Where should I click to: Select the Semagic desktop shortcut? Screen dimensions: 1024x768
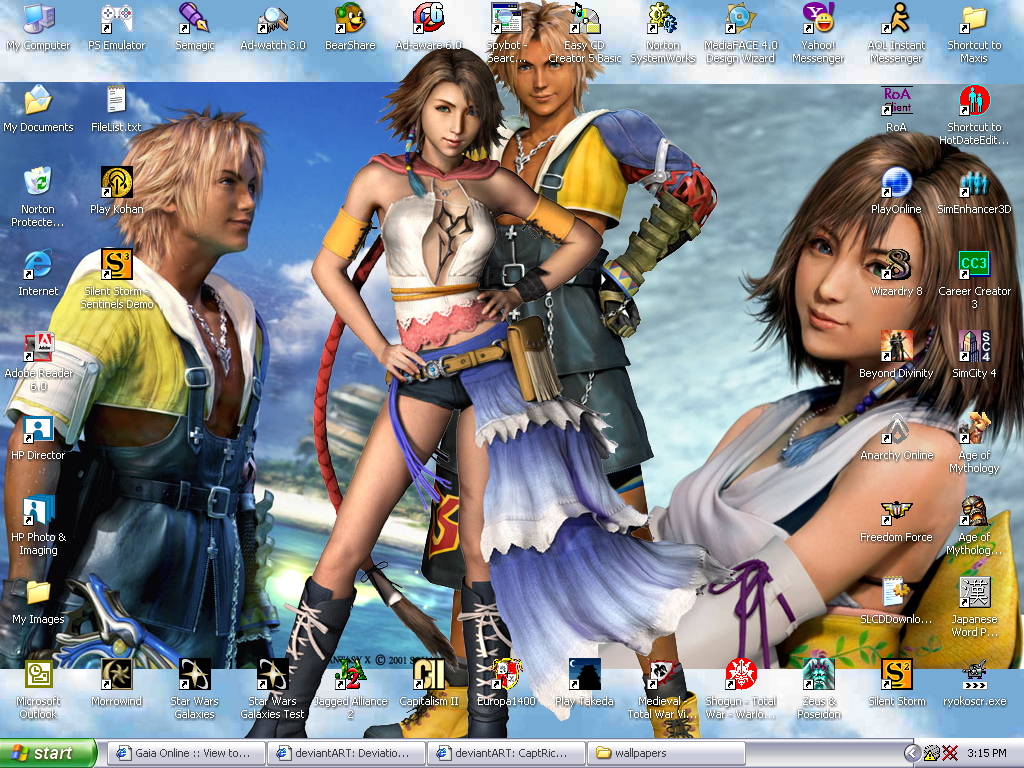point(195,27)
